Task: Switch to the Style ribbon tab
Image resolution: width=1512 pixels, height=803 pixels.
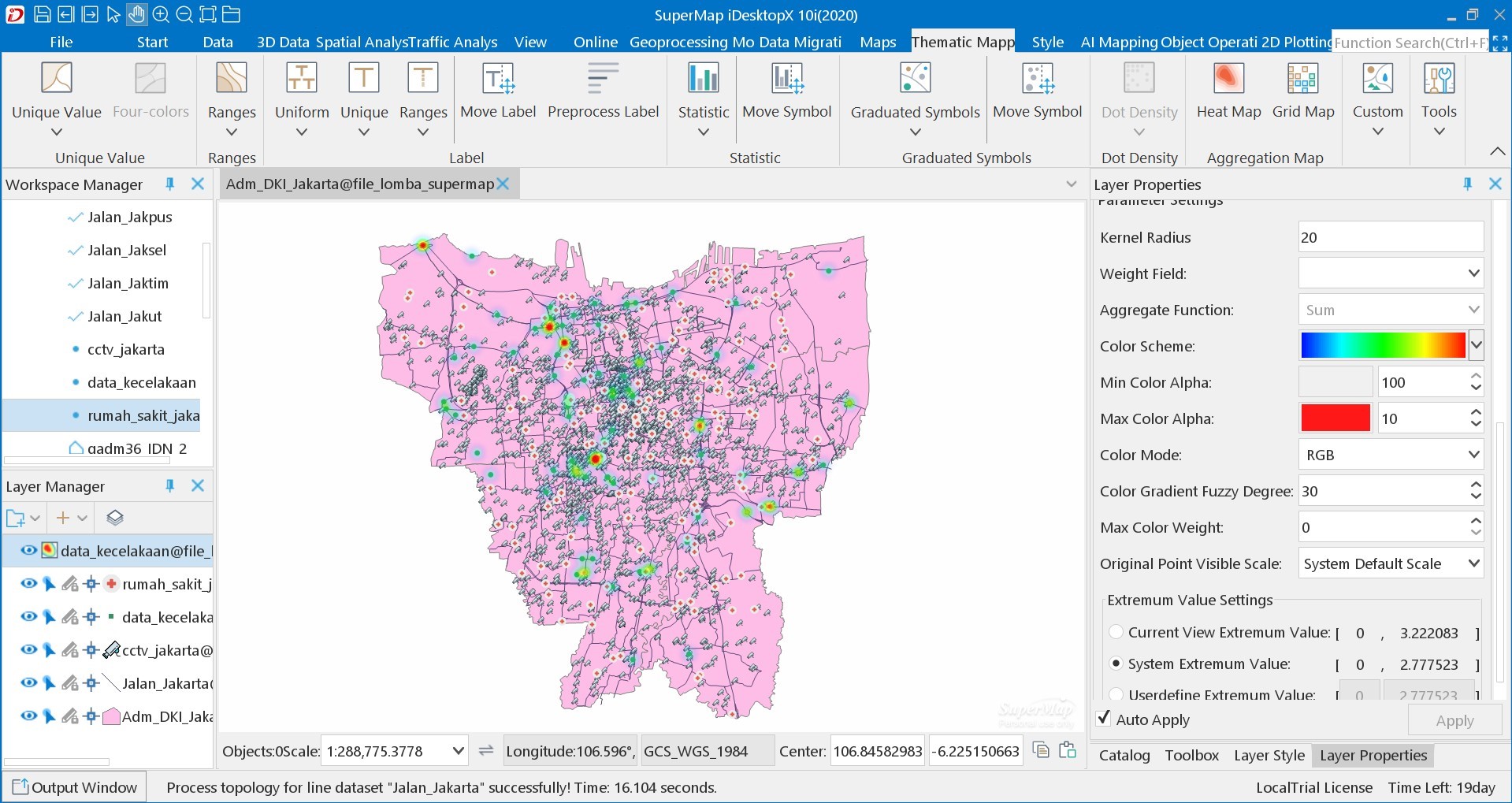Action: click(1047, 42)
